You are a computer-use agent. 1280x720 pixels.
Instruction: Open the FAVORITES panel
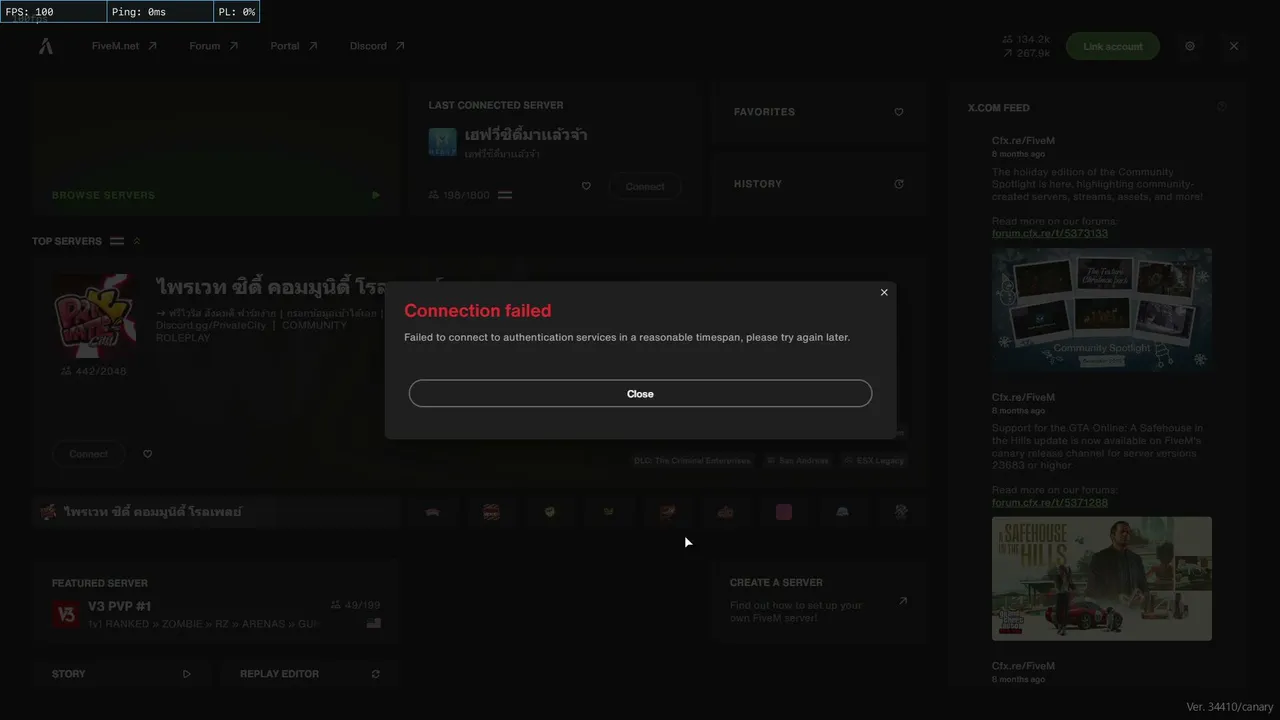pos(818,112)
